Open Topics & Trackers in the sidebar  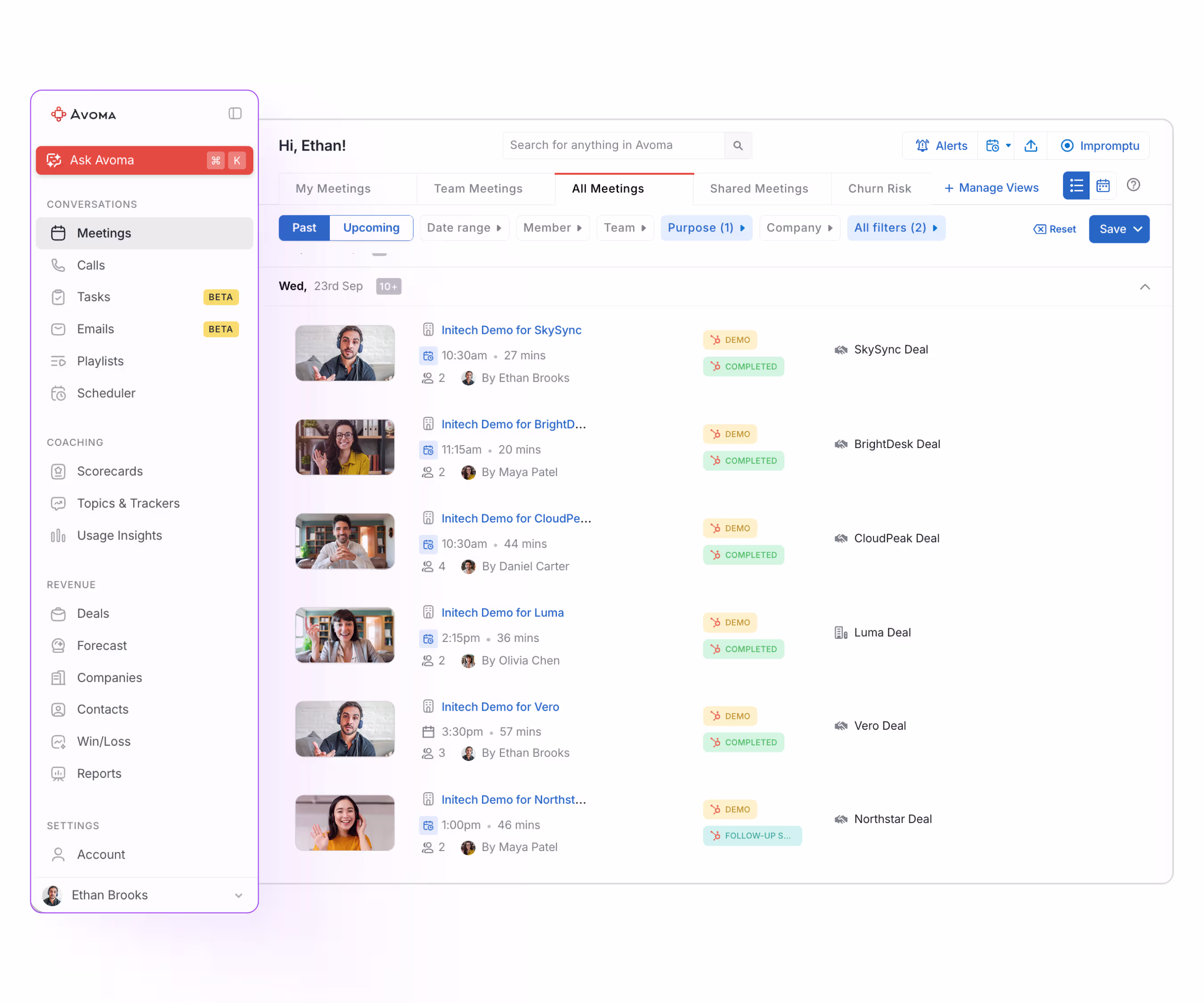pos(144,503)
